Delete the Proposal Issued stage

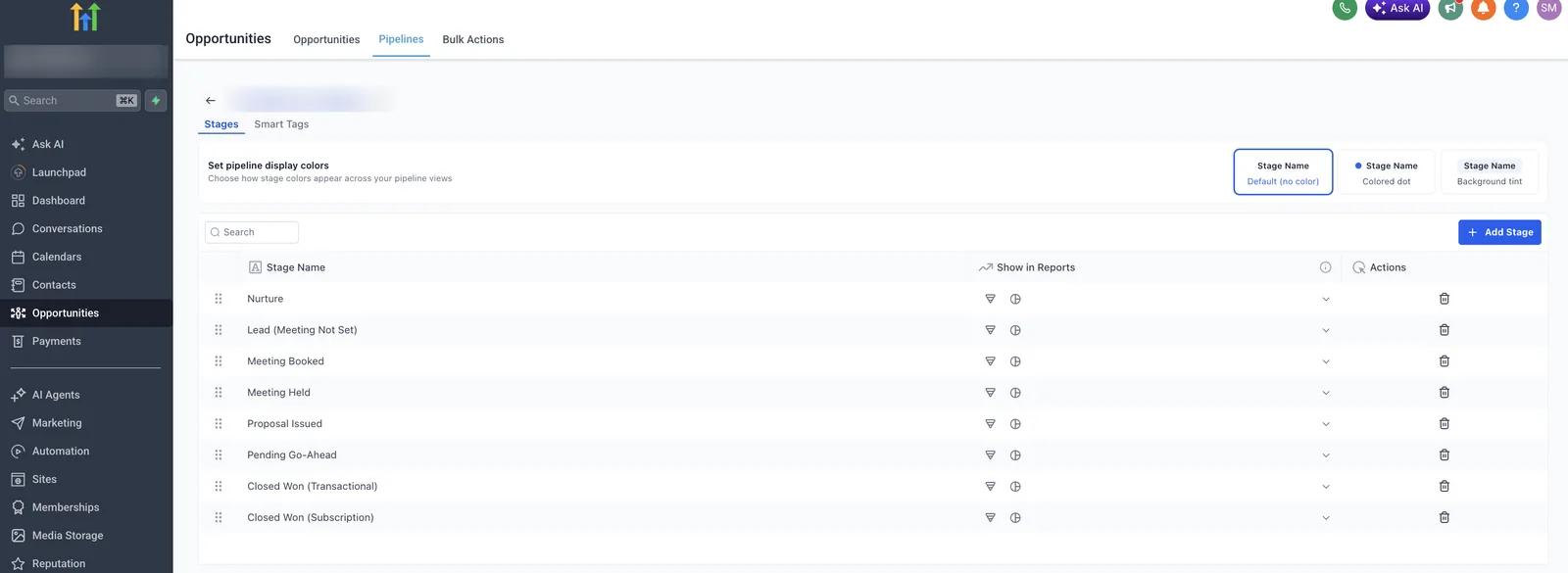click(1444, 424)
